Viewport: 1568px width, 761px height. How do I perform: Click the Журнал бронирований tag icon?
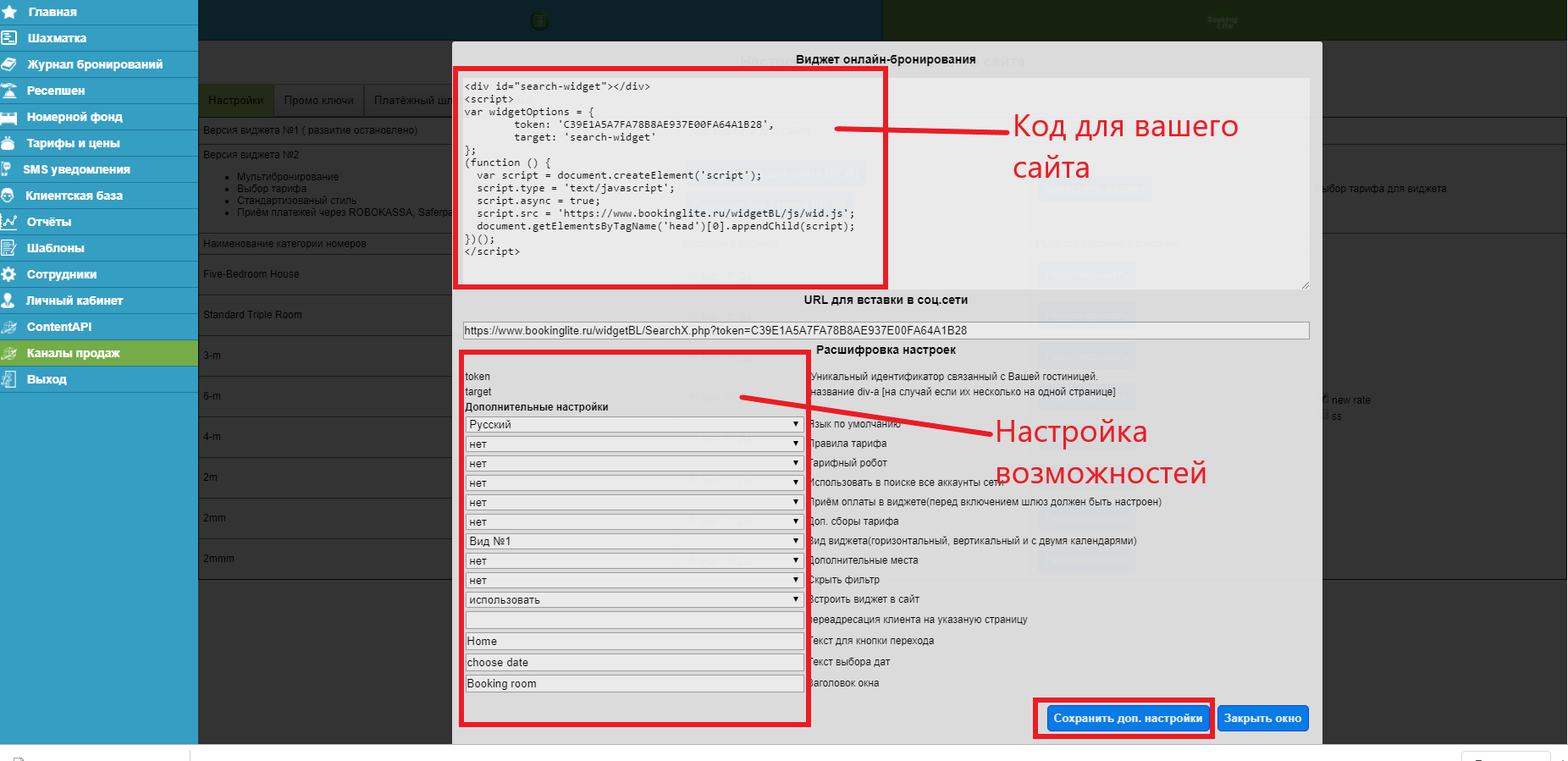[x=9, y=64]
